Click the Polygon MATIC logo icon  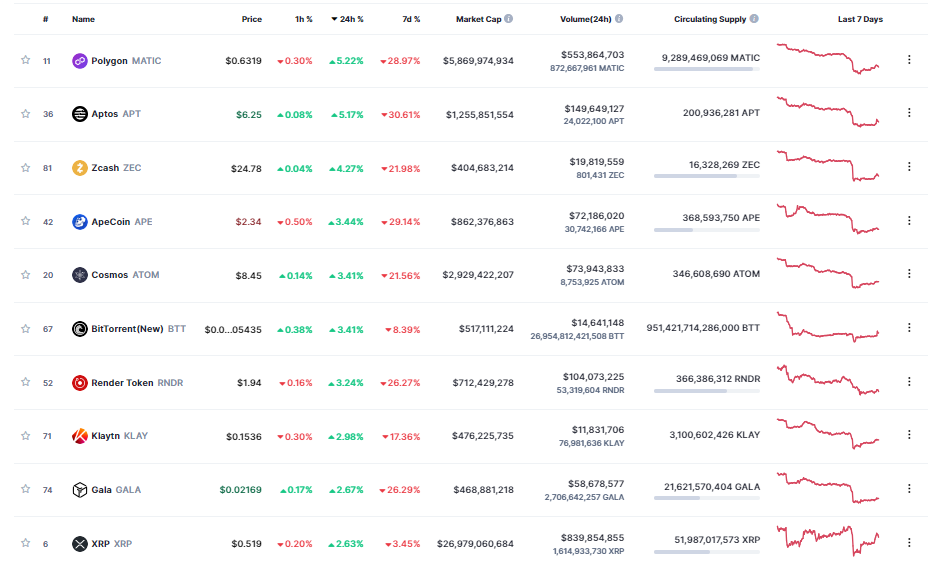pyautogui.click(x=79, y=61)
